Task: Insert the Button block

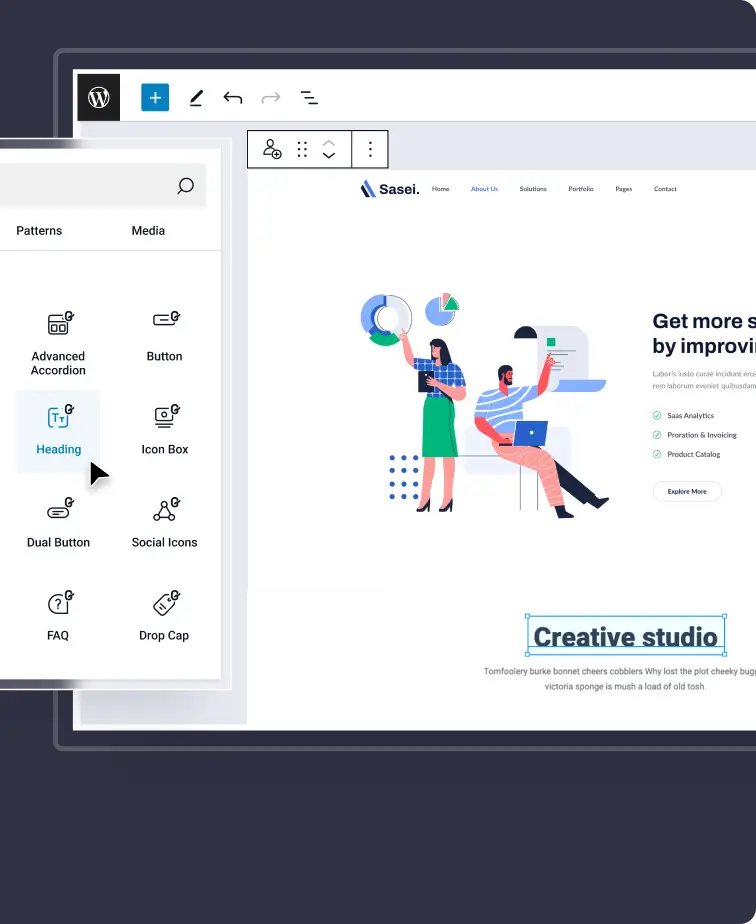Action: pos(165,335)
